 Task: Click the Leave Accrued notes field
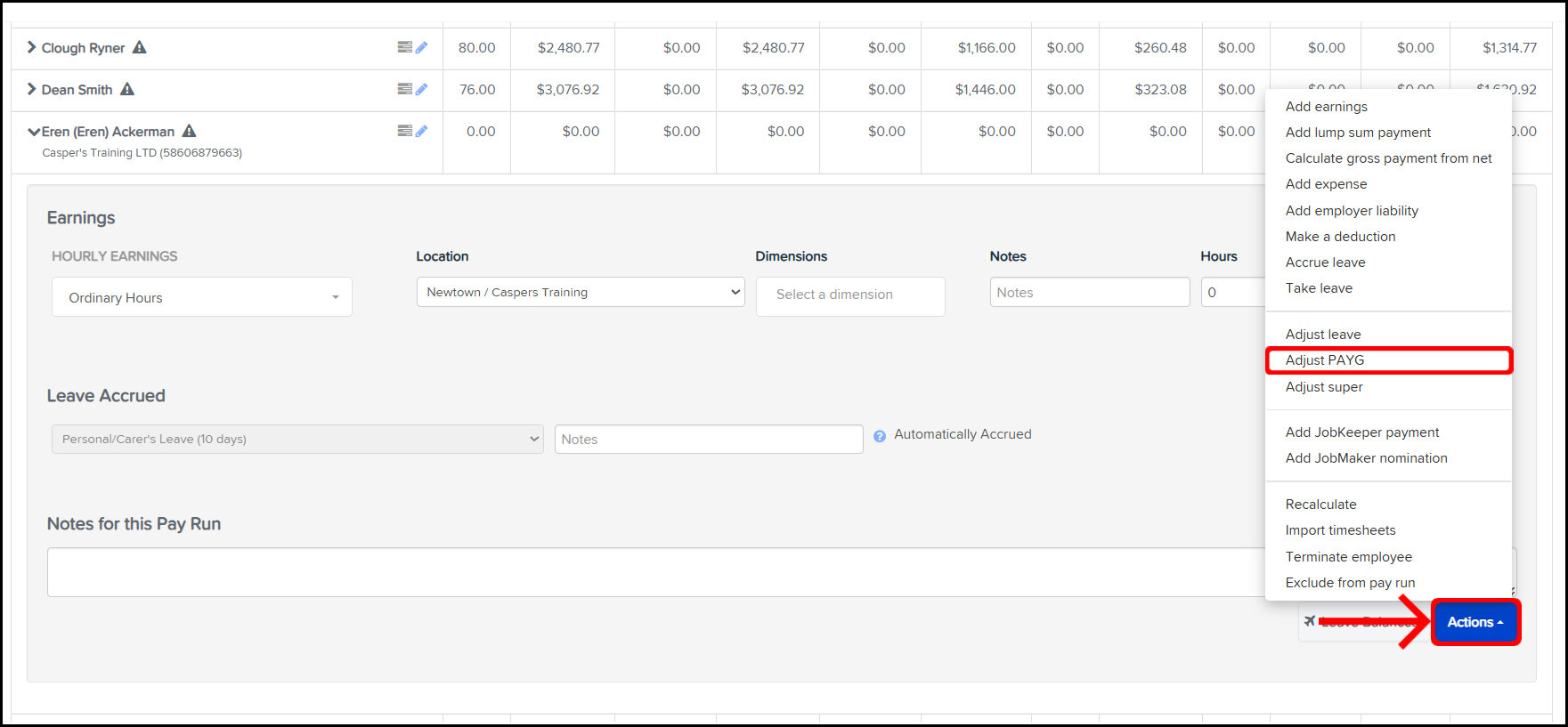click(x=709, y=440)
